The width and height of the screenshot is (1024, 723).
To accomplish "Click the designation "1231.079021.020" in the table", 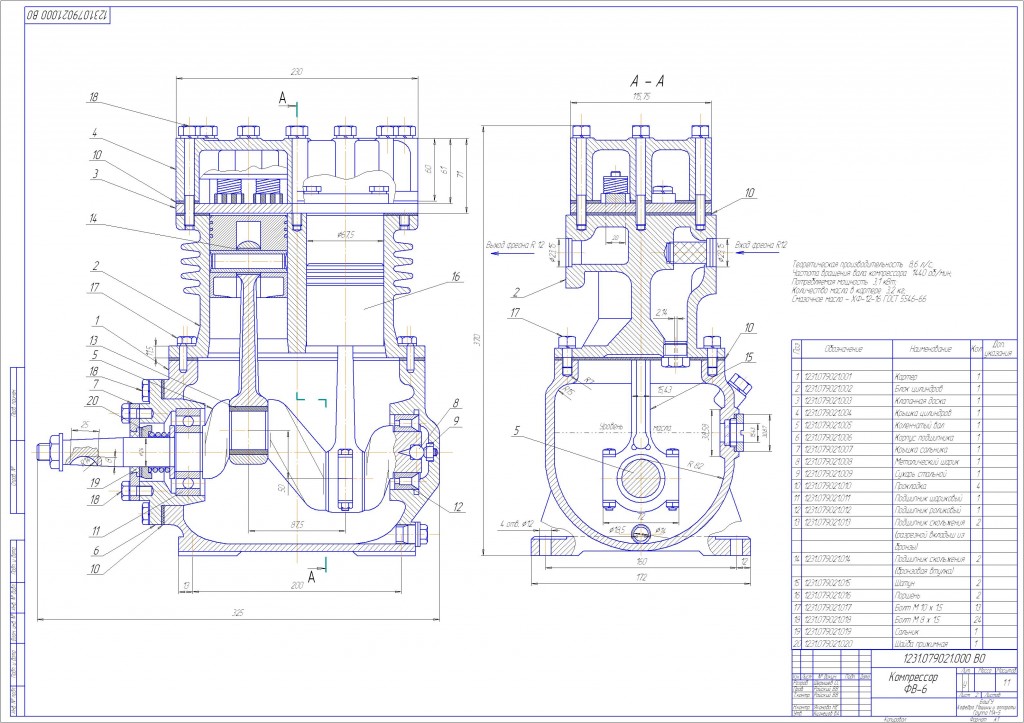I will click(x=829, y=644).
